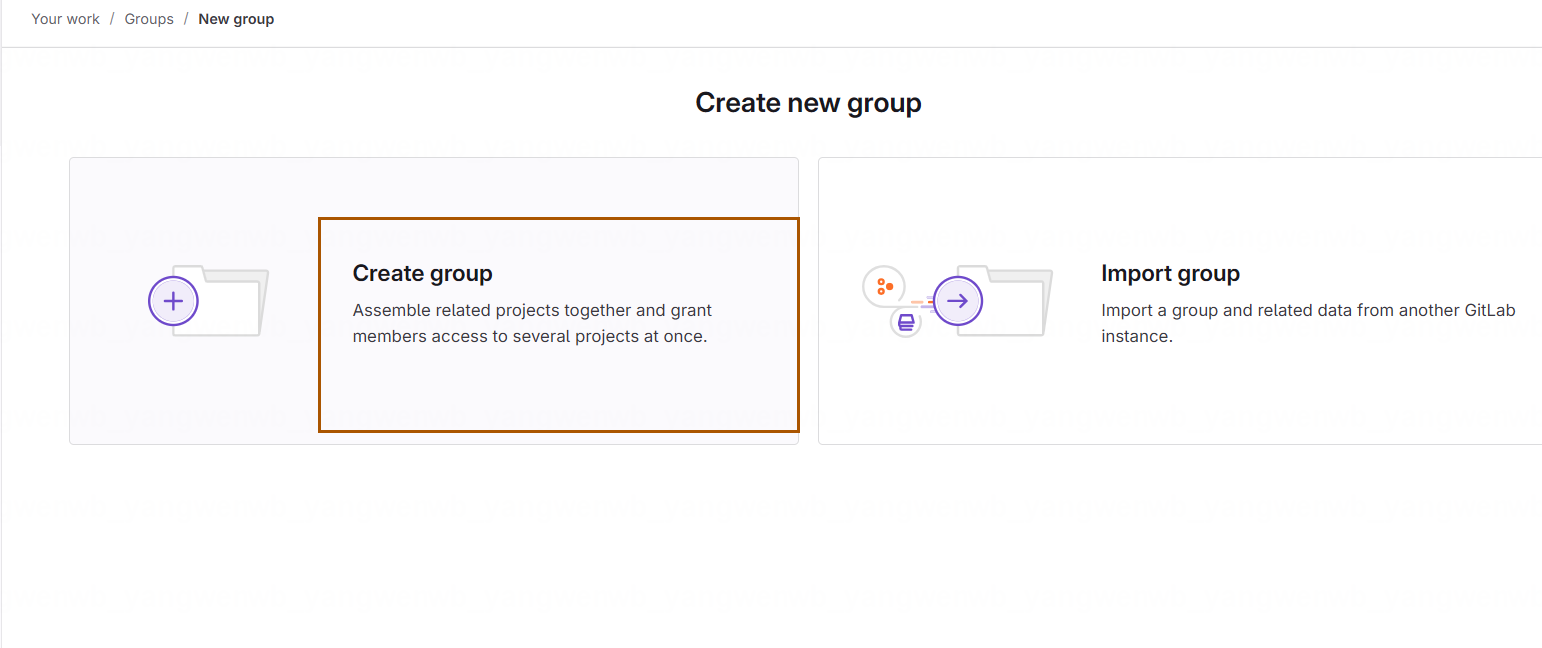The image size is (1542, 648).
Task: Choose the Import group heading
Action: (x=1170, y=273)
